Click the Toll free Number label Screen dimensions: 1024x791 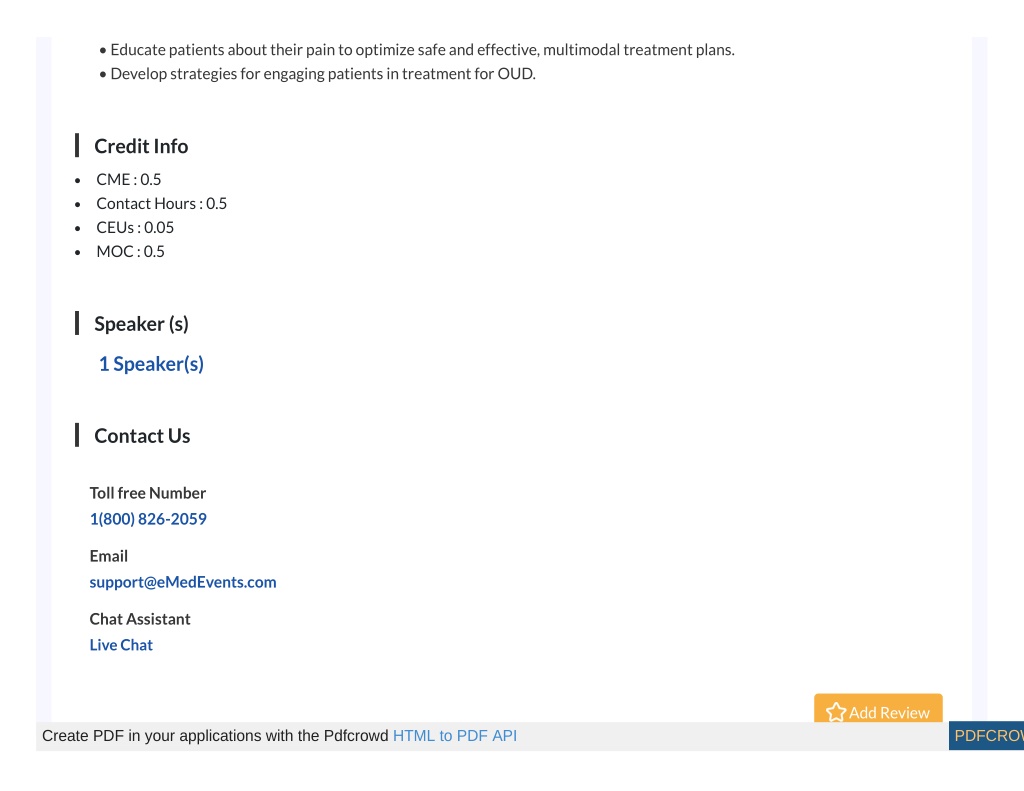coord(148,492)
